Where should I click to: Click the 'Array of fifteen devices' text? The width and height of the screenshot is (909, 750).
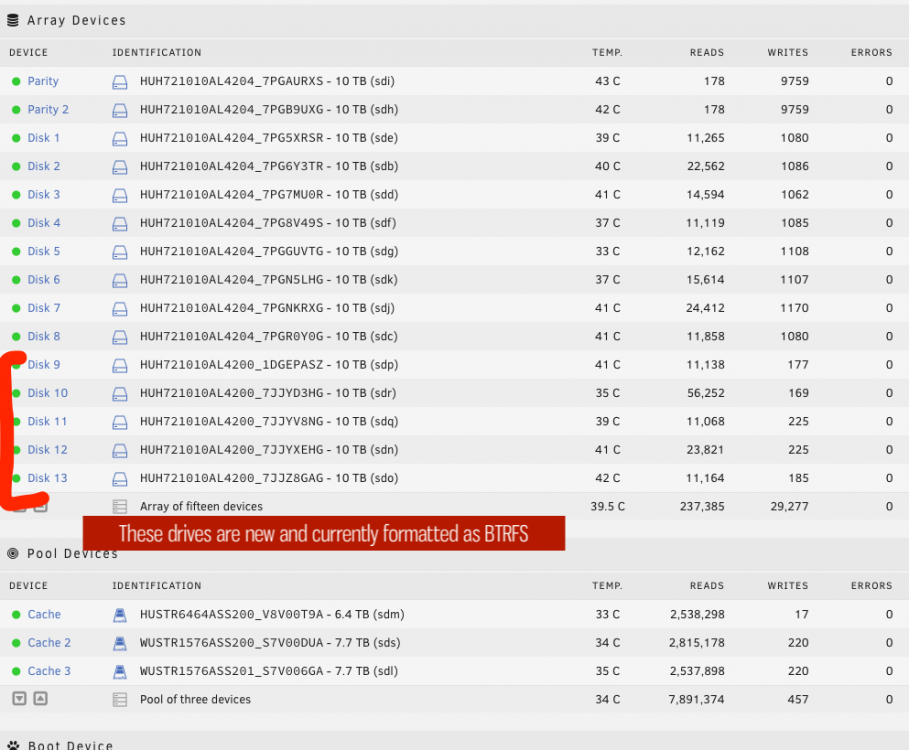(201, 507)
